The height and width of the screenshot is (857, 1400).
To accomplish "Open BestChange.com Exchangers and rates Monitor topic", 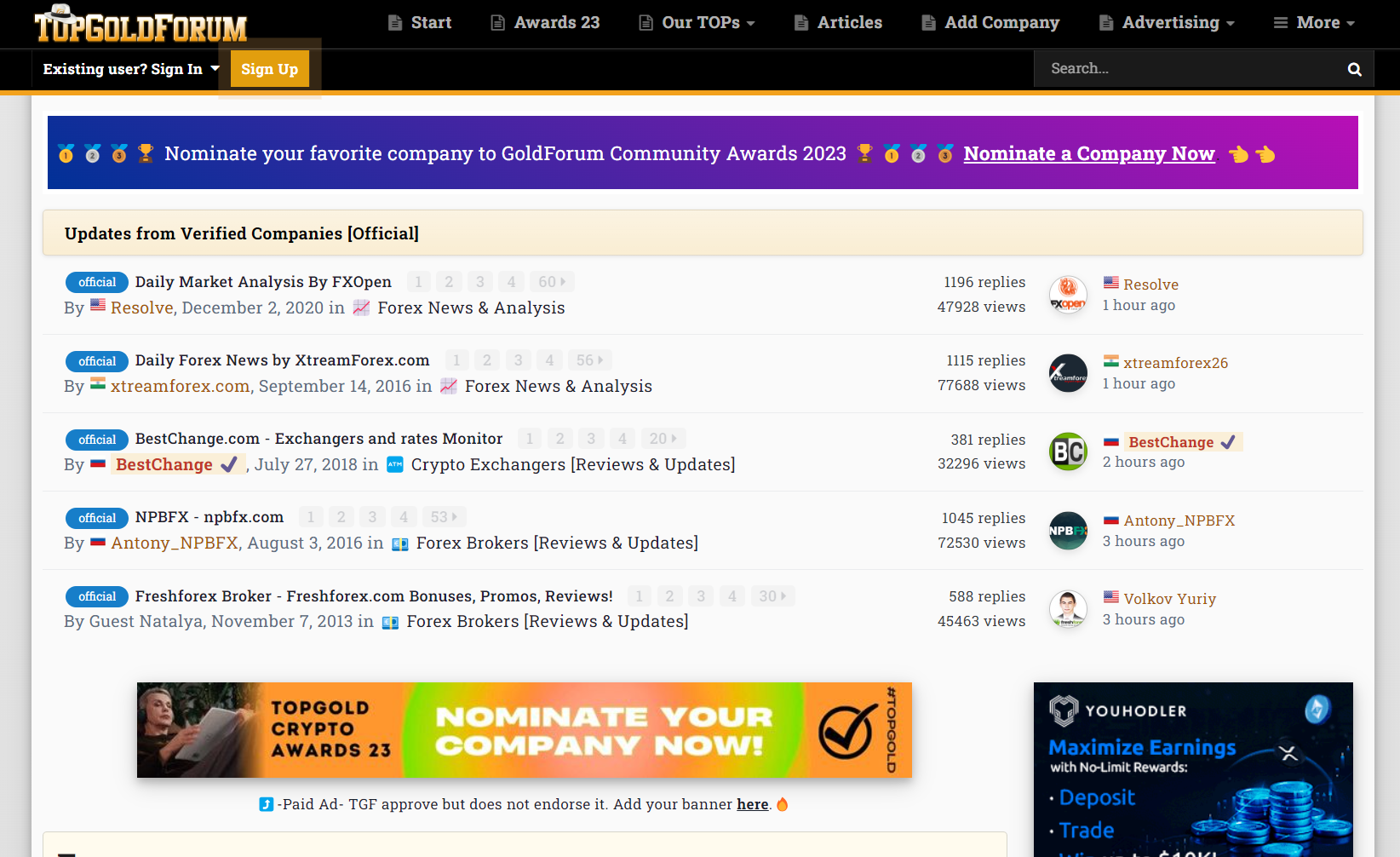I will click(318, 439).
